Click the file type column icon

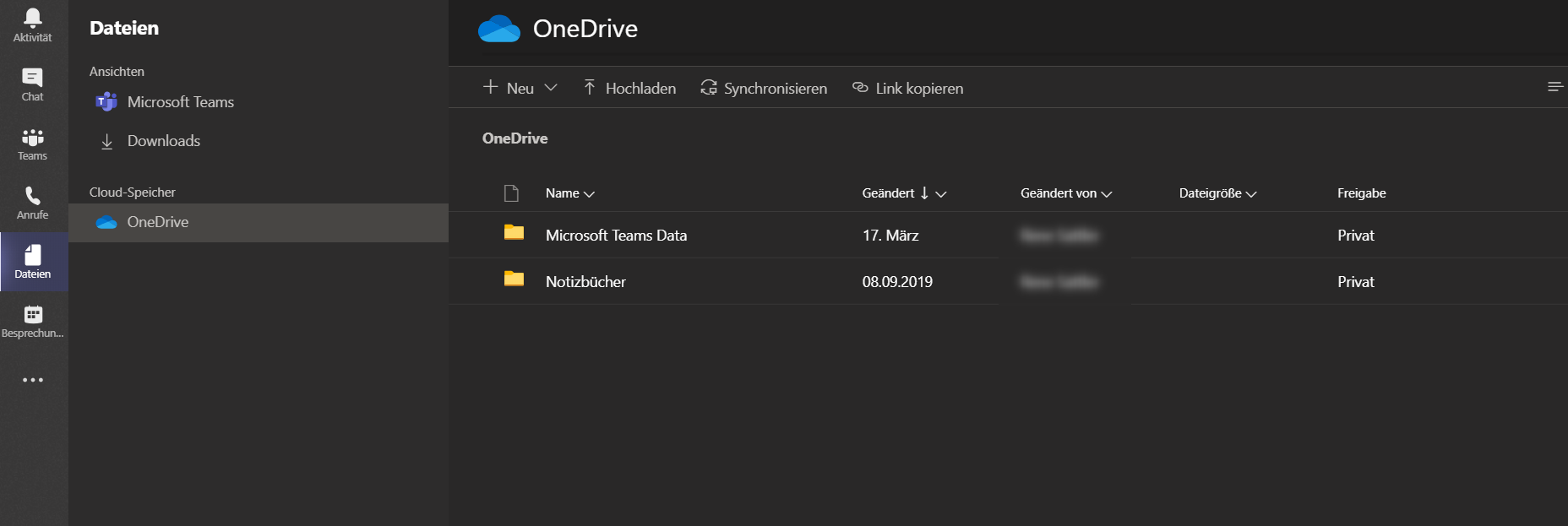point(511,193)
